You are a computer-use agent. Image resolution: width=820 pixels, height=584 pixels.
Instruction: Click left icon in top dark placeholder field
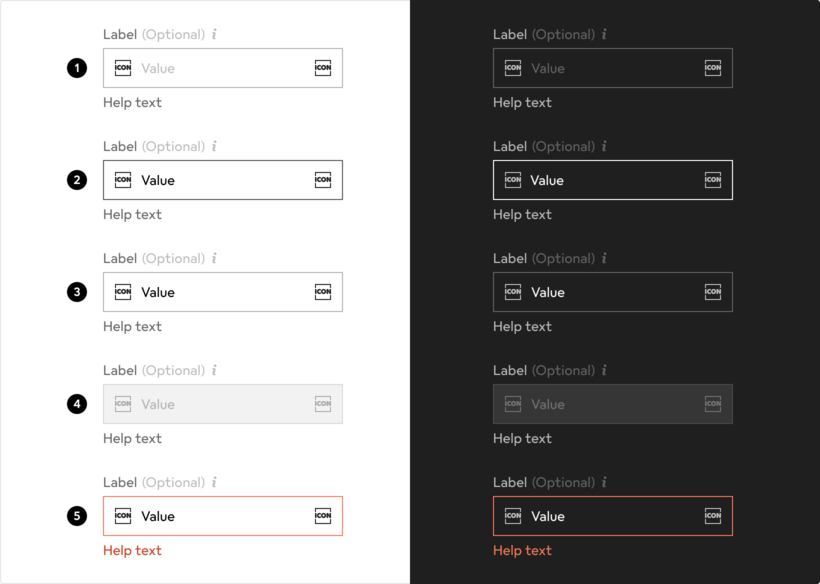pyautogui.click(x=513, y=68)
